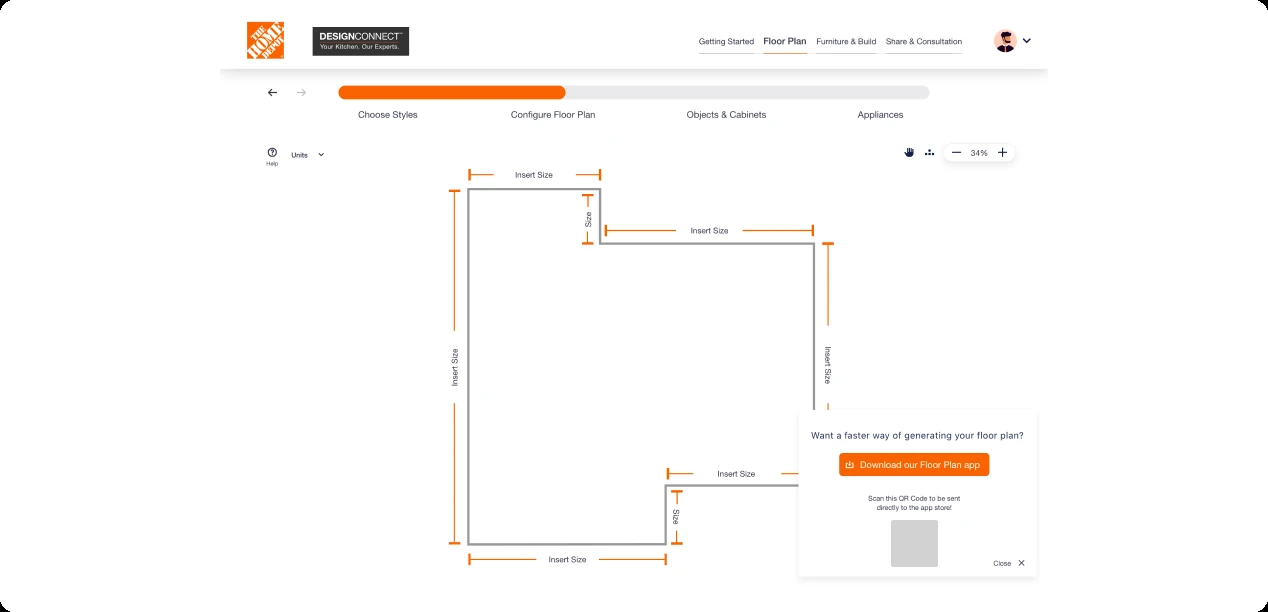Expand the account menu chevron
The height and width of the screenshot is (612, 1268).
(x=1027, y=41)
